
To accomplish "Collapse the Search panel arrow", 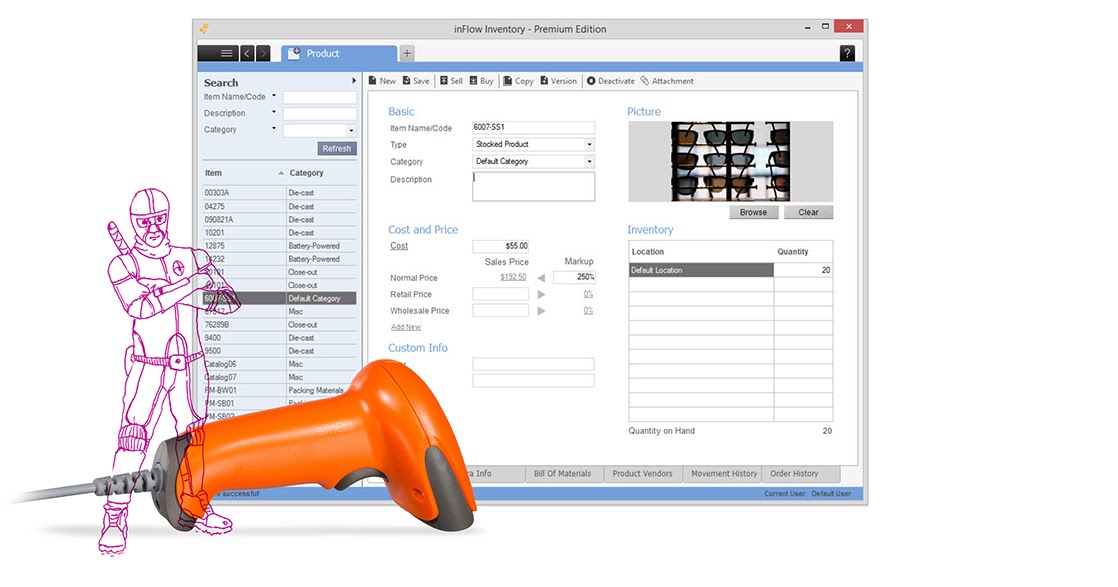I will tap(354, 81).
